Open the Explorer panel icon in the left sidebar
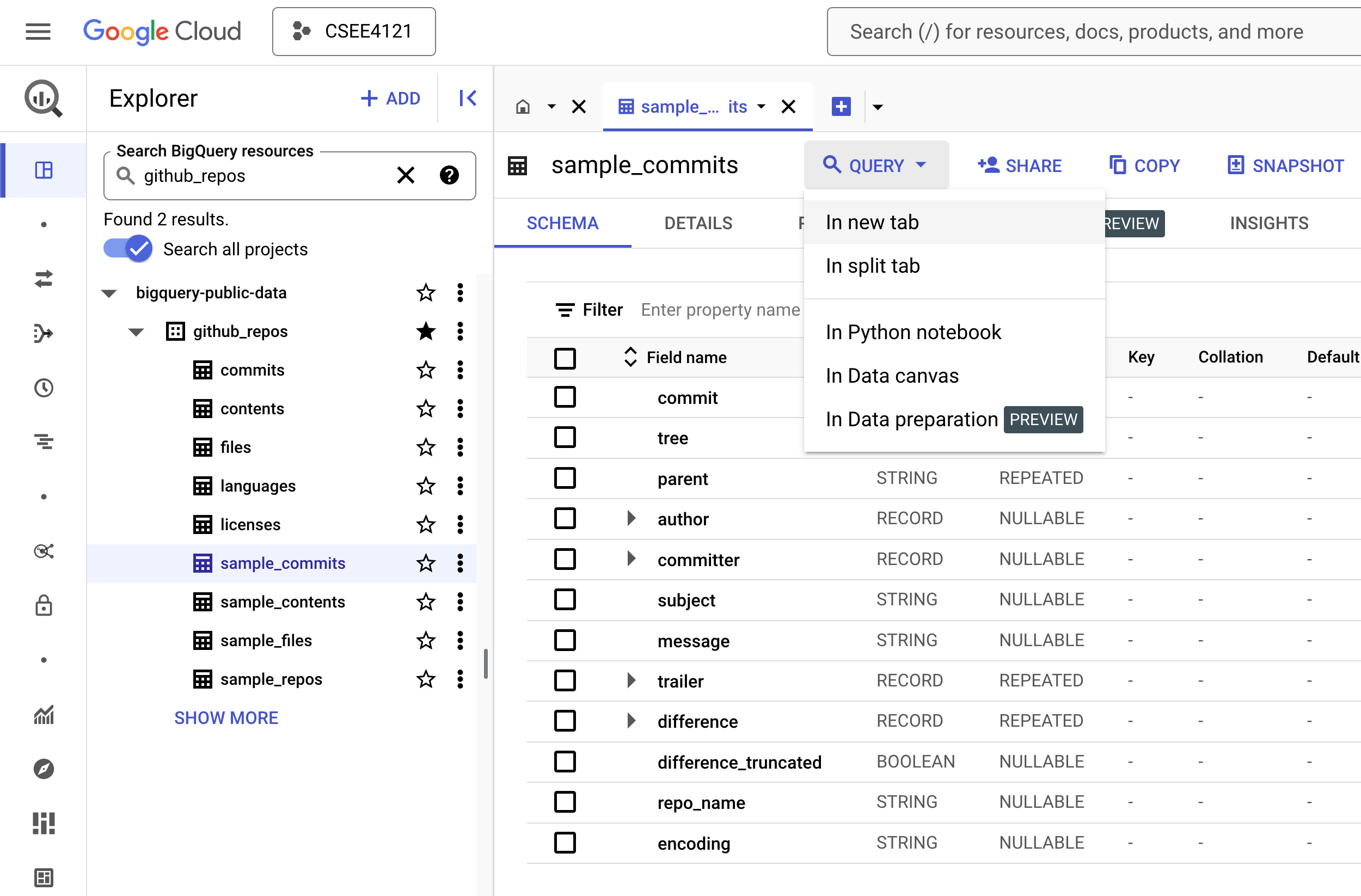 point(43,169)
